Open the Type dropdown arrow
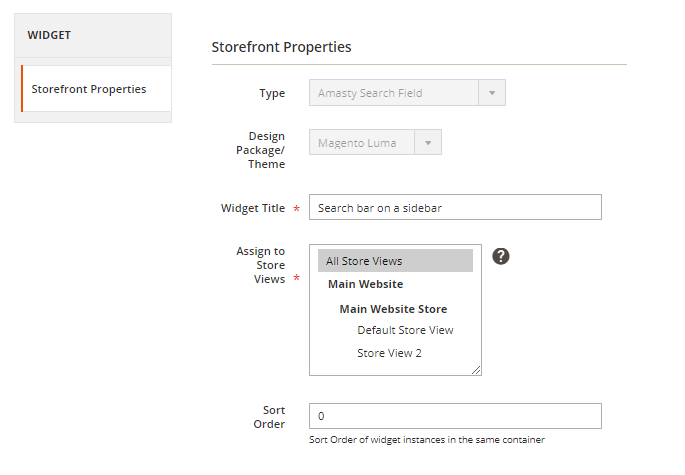This screenshot has width=685, height=475. pyautogui.click(x=492, y=93)
